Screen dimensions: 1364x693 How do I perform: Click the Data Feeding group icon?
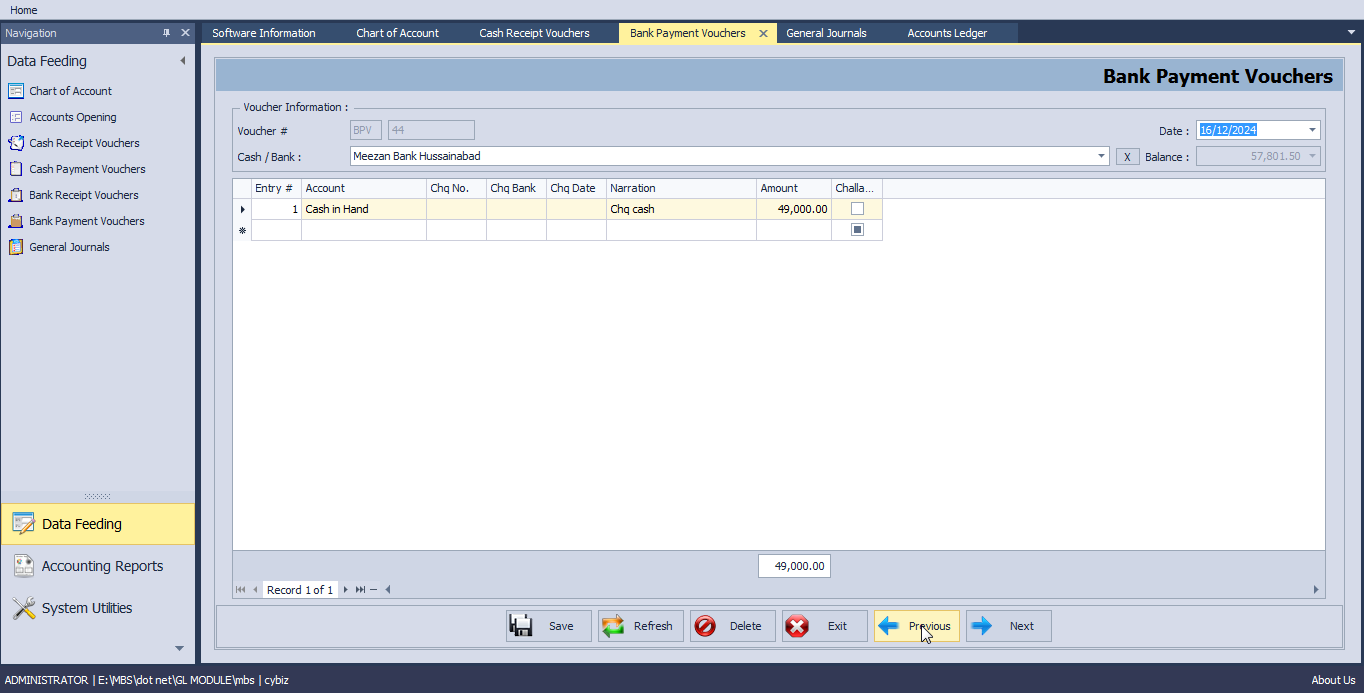tap(23, 523)
